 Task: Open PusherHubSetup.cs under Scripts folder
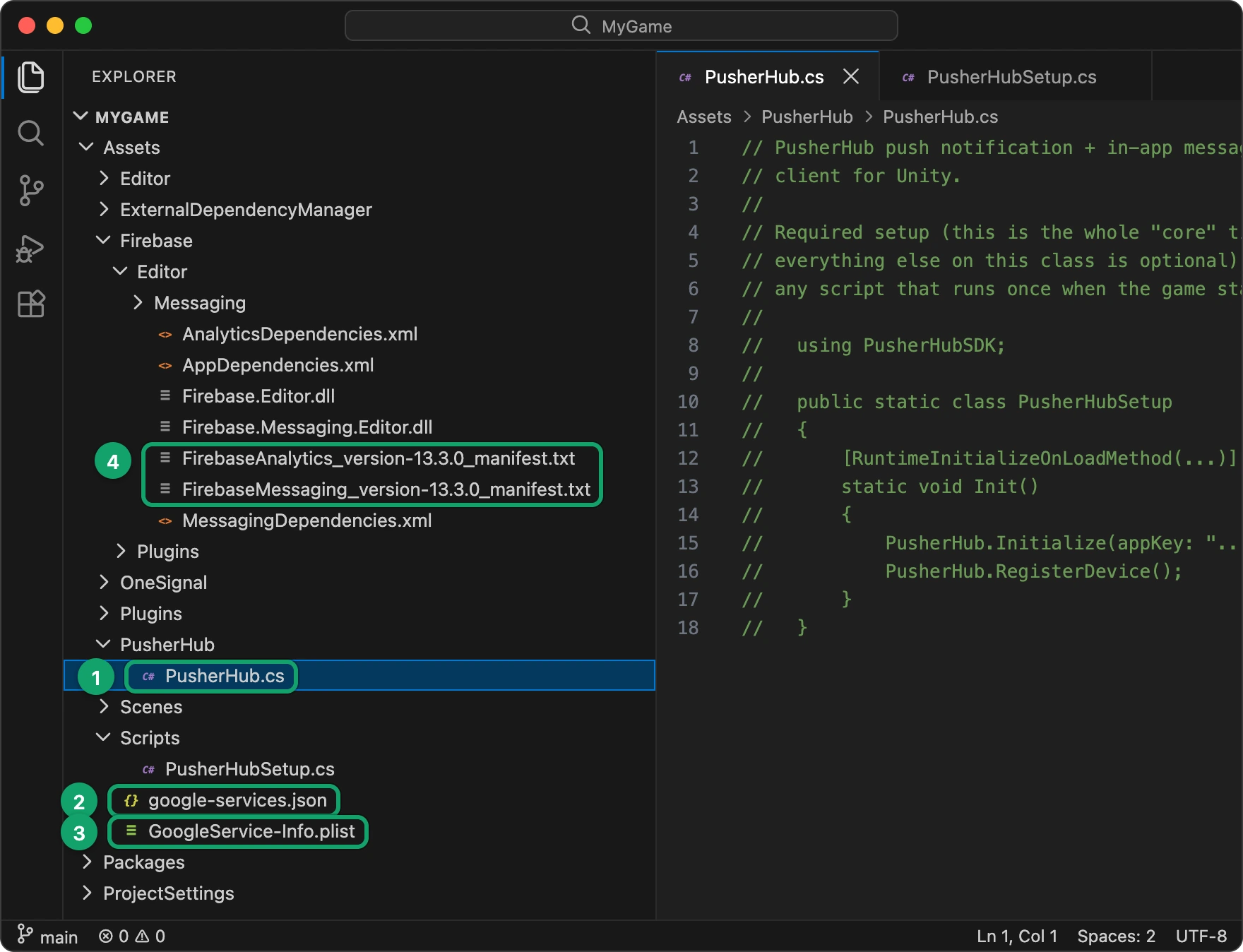(359, 769)
